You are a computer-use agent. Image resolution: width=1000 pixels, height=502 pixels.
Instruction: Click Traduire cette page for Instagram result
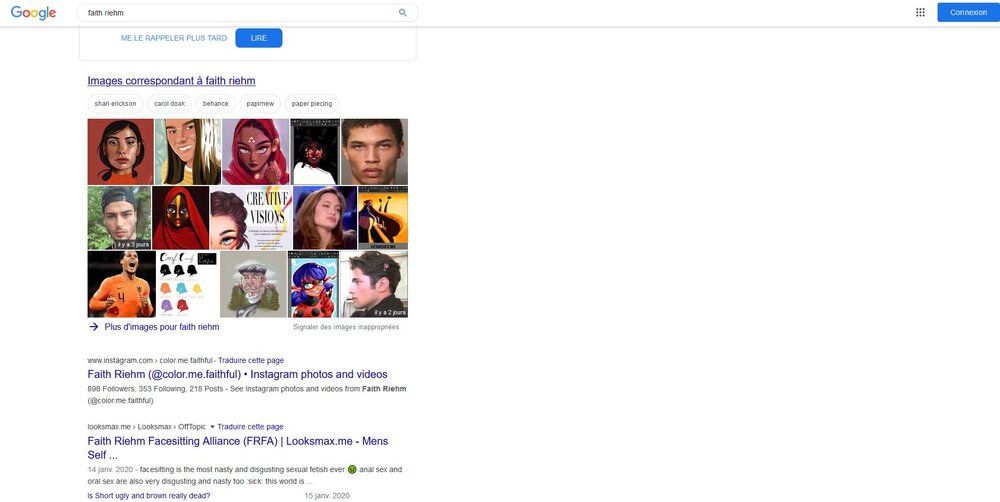pyautogui.click(x=251, y=360)
